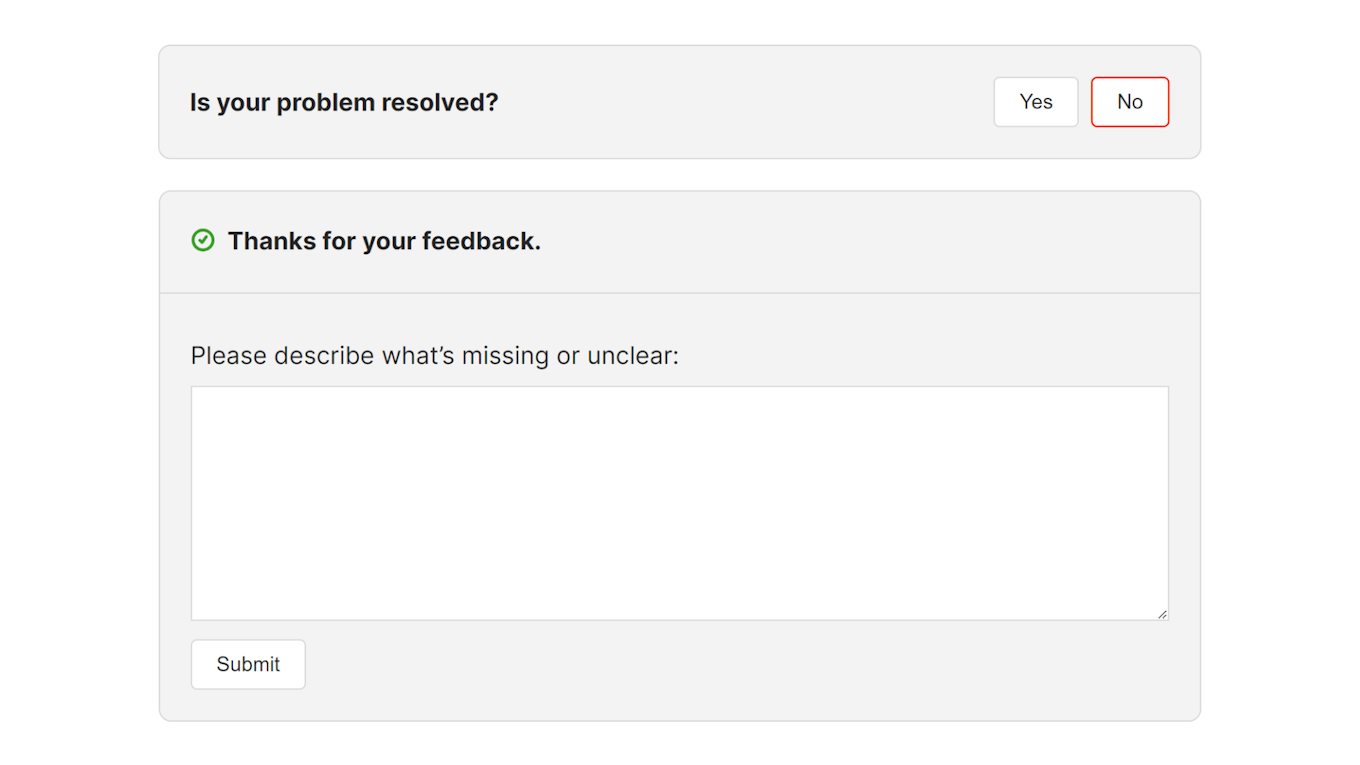Screen dimensions: 1360x765
Task: Click the textarea resize grip icon
Action: point(1162,614)
